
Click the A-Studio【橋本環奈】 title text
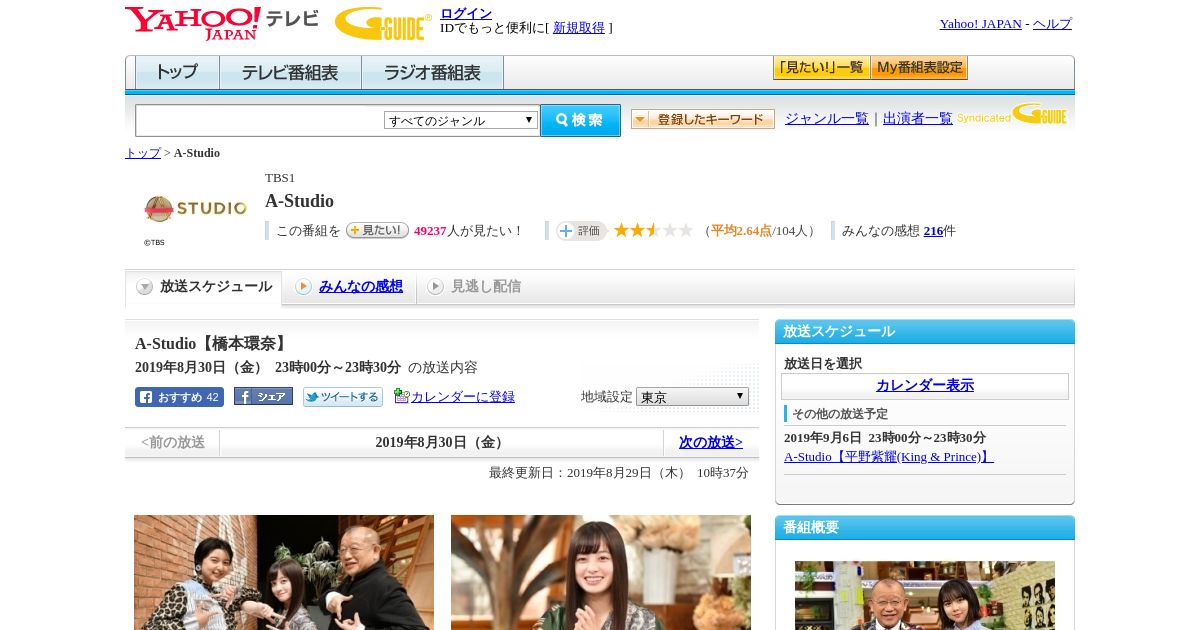pyautogui.click(x=213, y=343)
